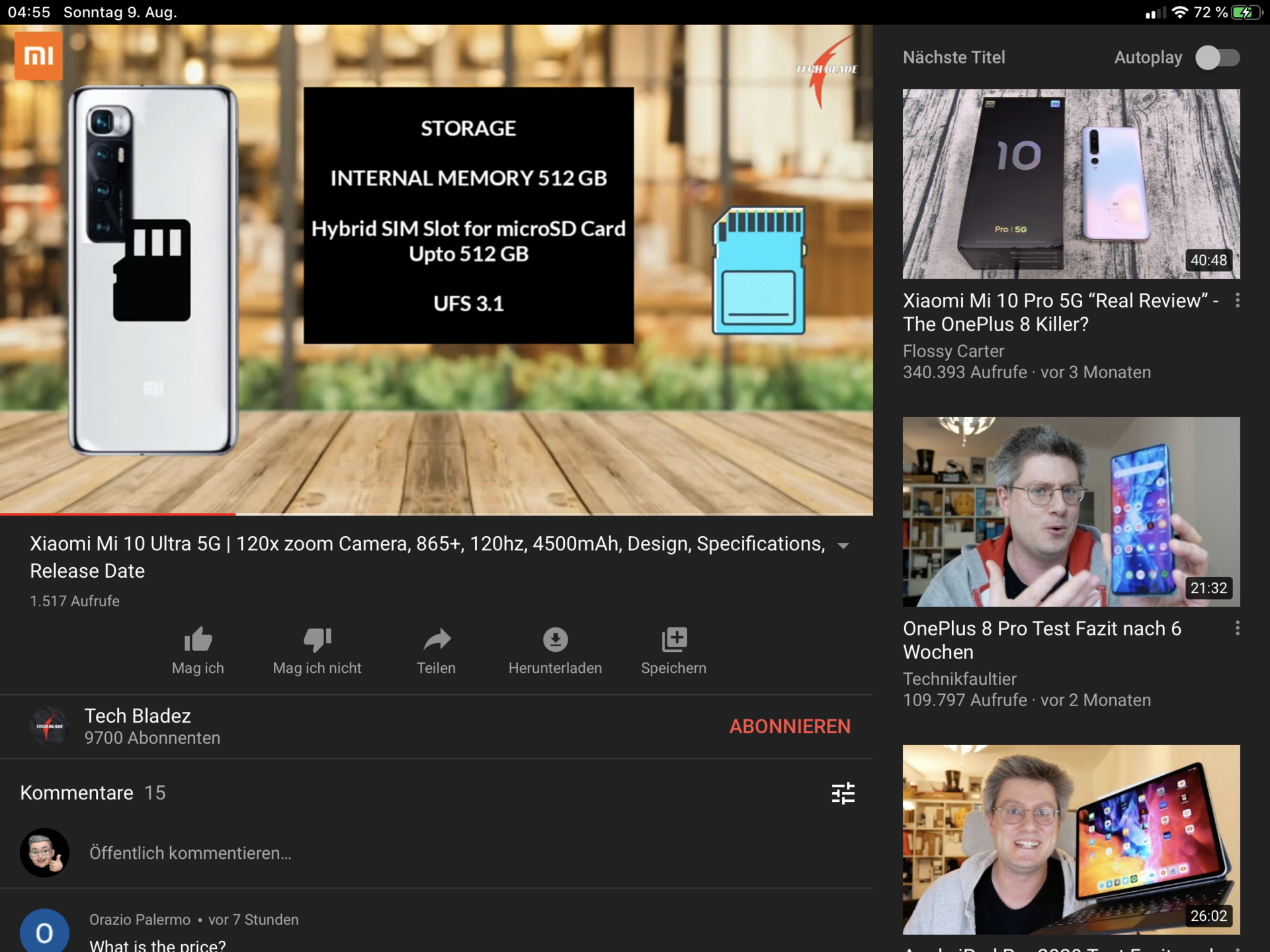Toggle the Autoplay switch
This screenshot has width=1270, height=952.
1217,58
